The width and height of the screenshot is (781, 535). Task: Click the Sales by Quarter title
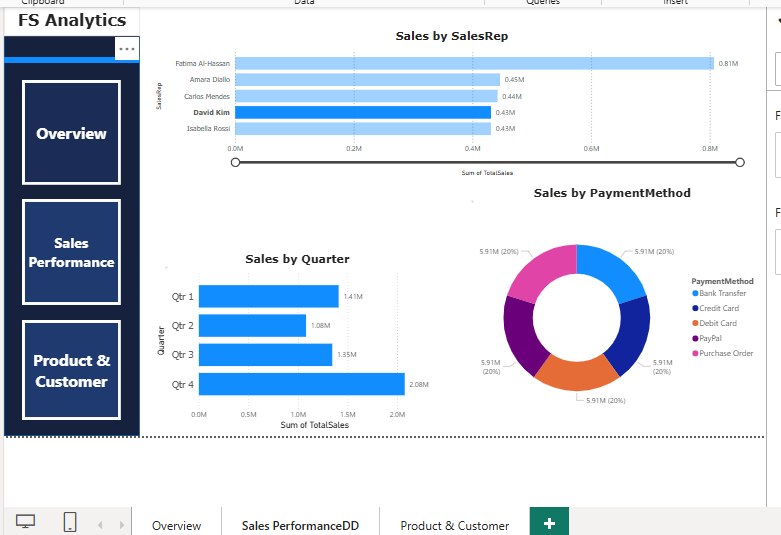297,259
